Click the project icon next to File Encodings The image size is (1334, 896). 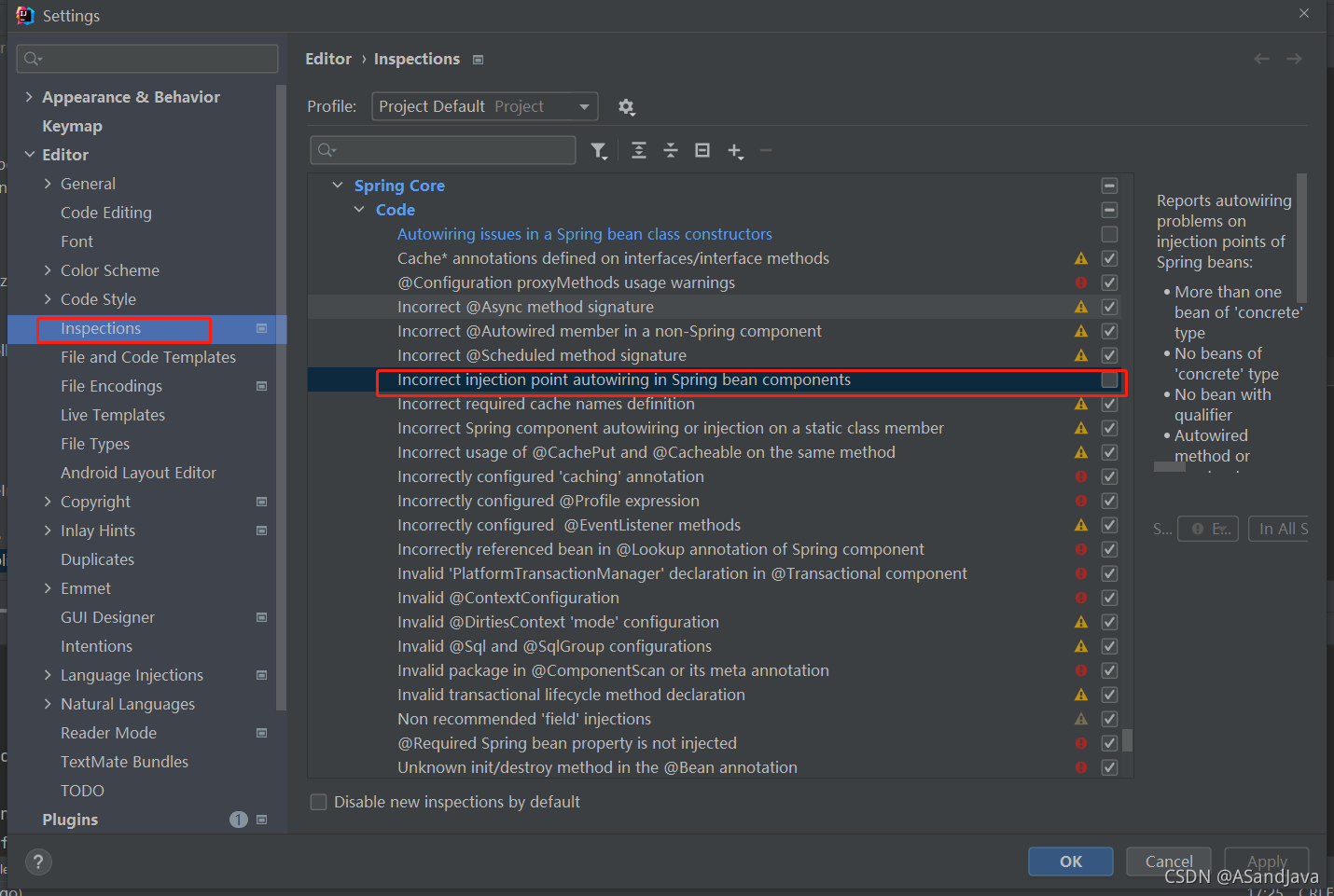261,386
